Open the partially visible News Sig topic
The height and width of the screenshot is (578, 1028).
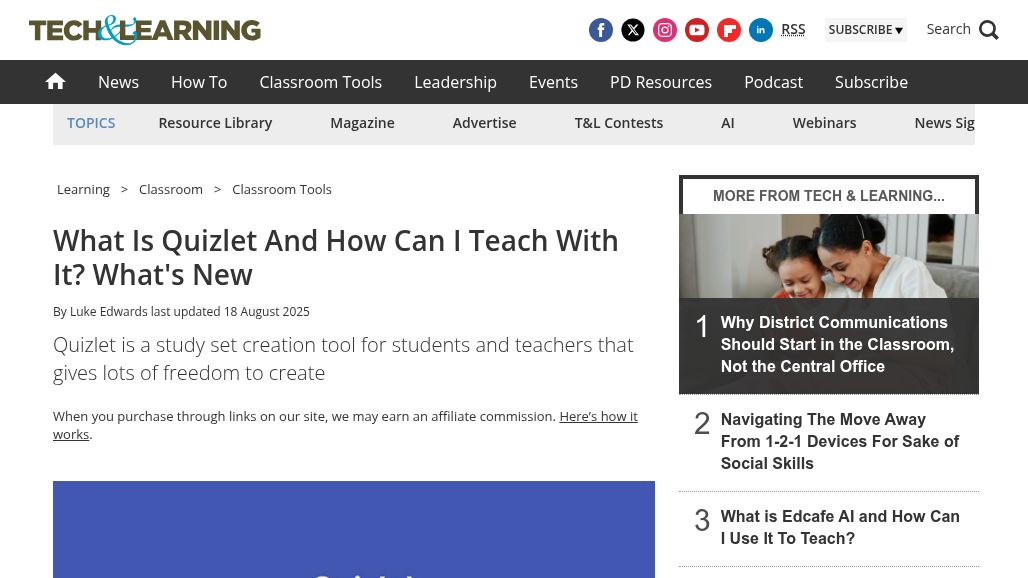coord(944,123)
